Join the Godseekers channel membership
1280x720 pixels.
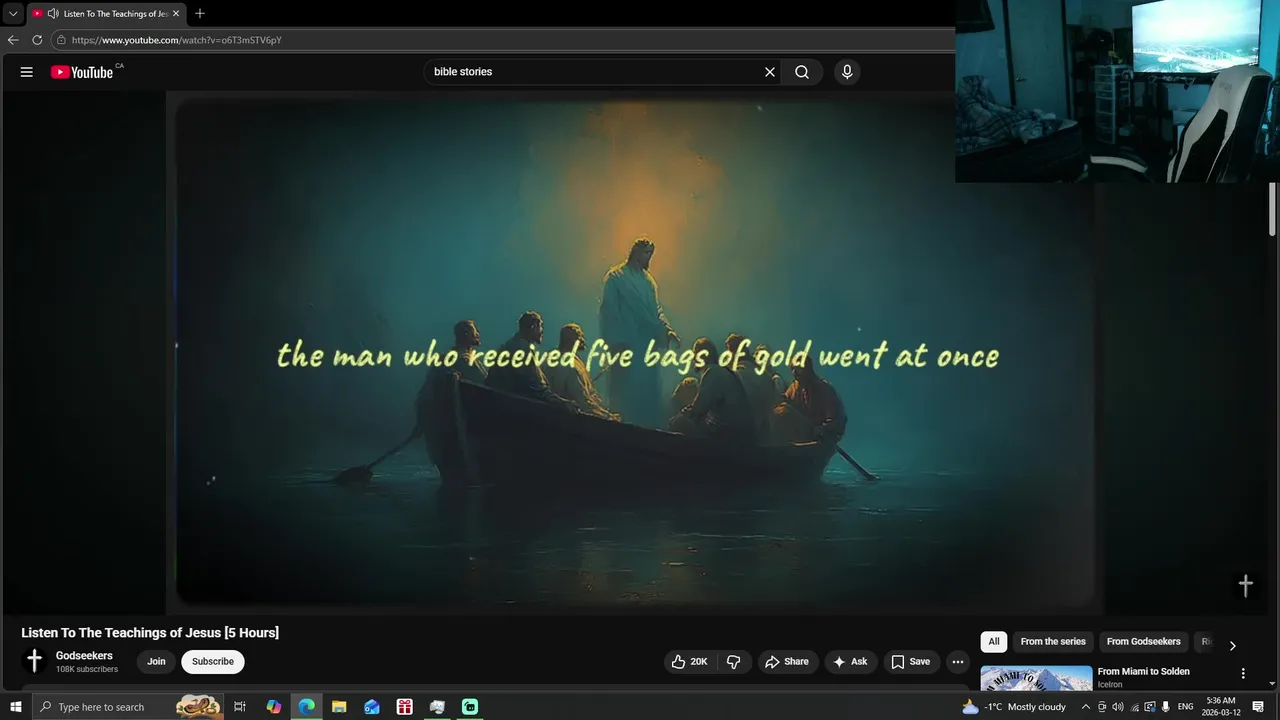[156, 662]
